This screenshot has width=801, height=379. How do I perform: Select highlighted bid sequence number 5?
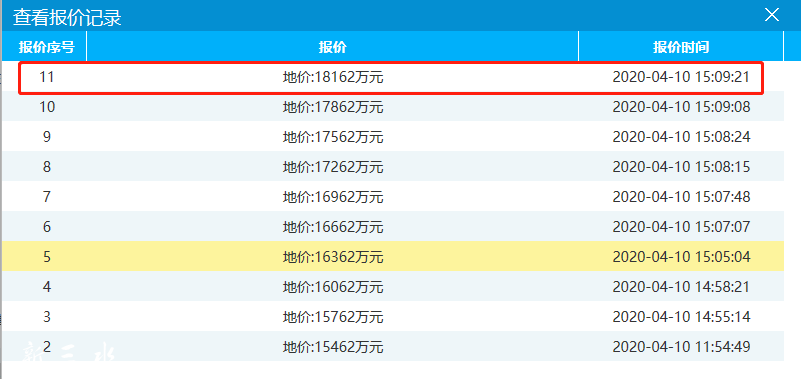(x=46, y=256)
